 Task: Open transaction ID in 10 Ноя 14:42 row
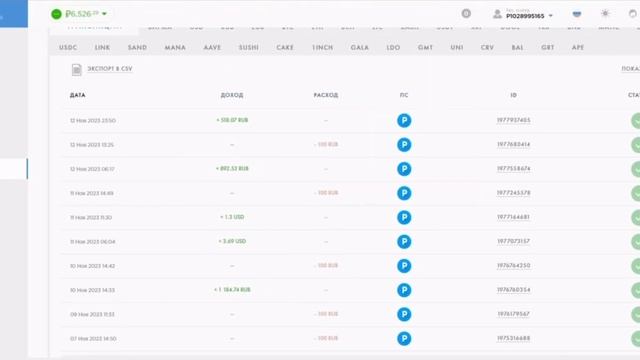(x=513, y=266)
